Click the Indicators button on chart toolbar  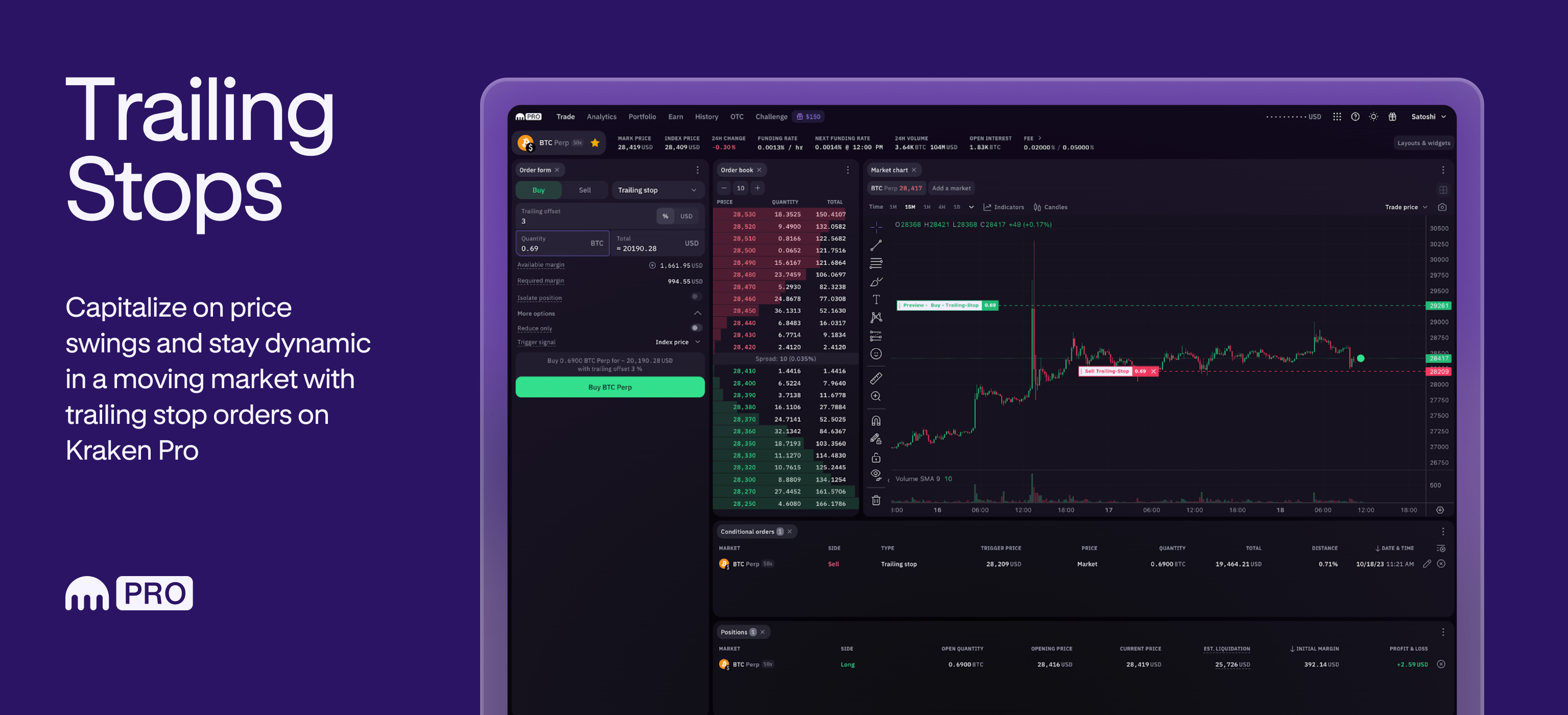click(x=1003, y=207)
